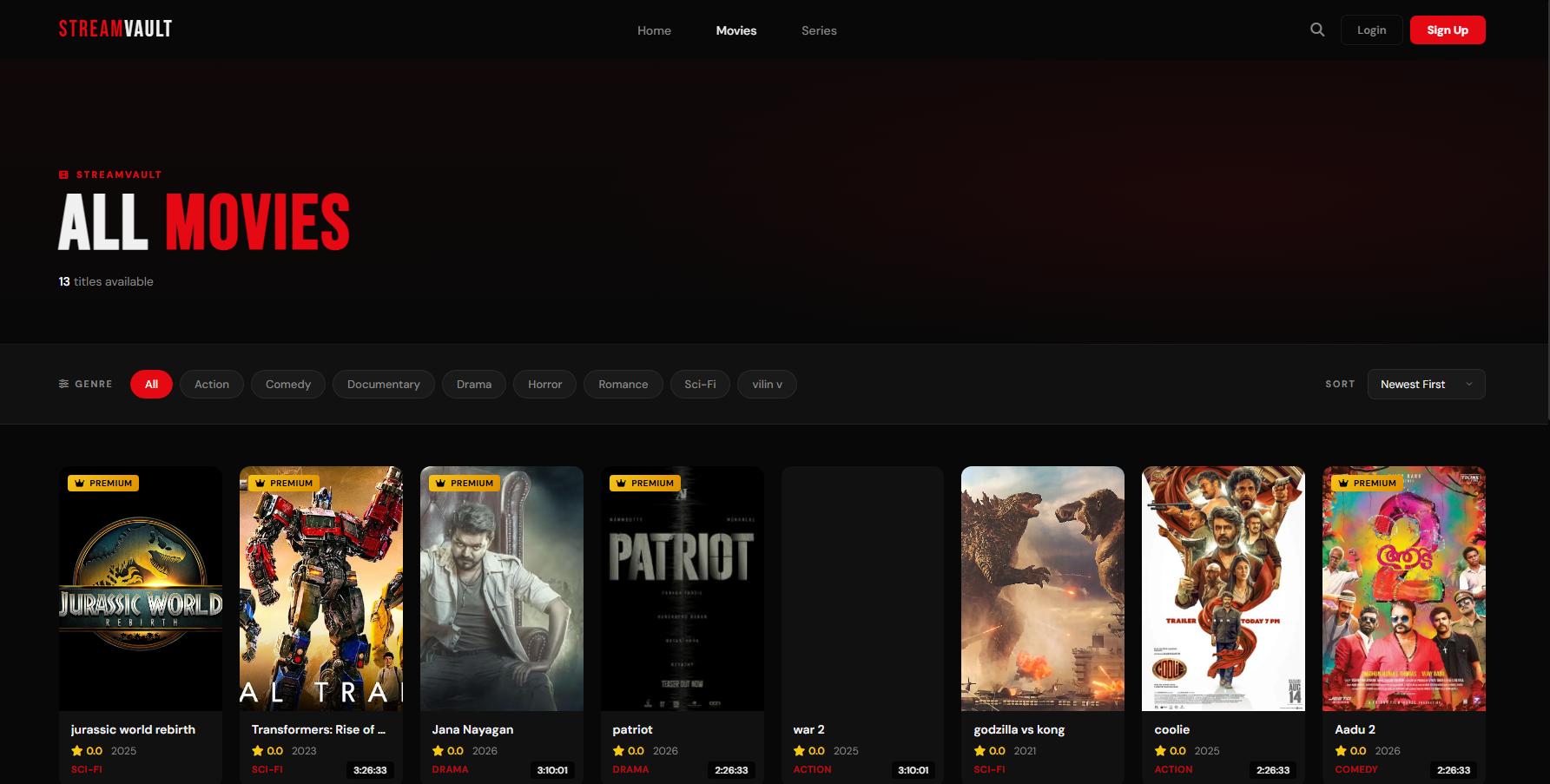Image resolution: width=1550 pixels, height=784 pixels.
Task: Open the search icon in header
Action: point(1317,30)
